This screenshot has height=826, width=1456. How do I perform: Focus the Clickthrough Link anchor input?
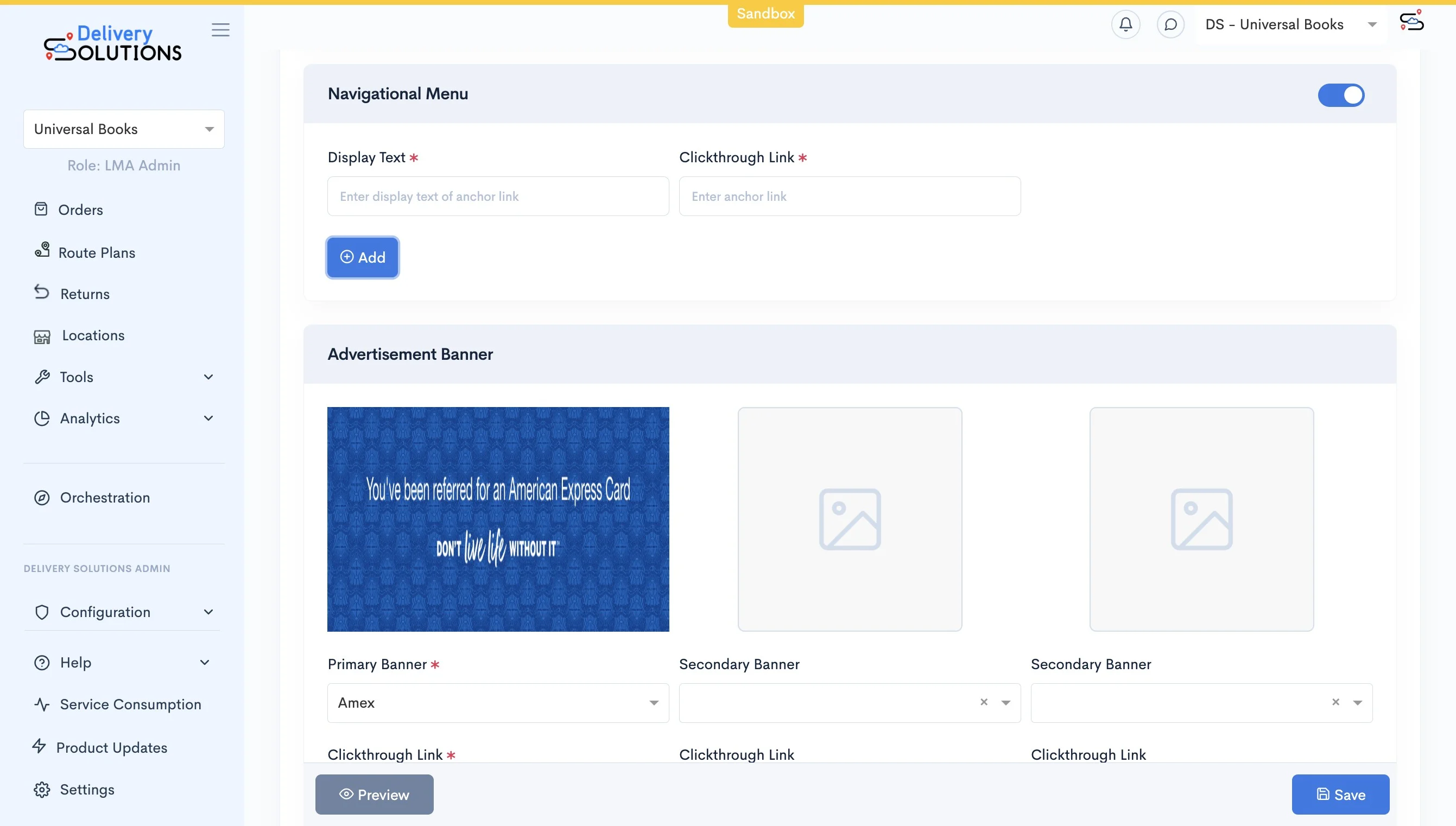pos(850,196)
